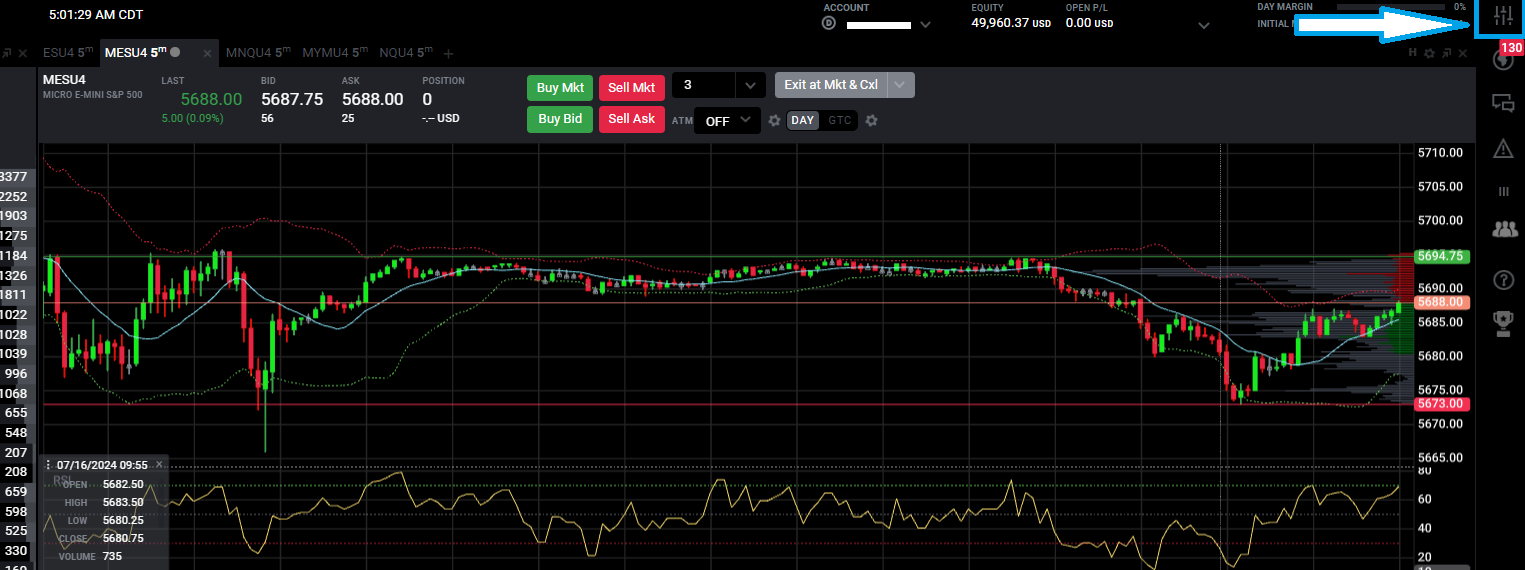Close the chart panel with X icon
The image size is (1525, 570).
[x=1461, y=53]
